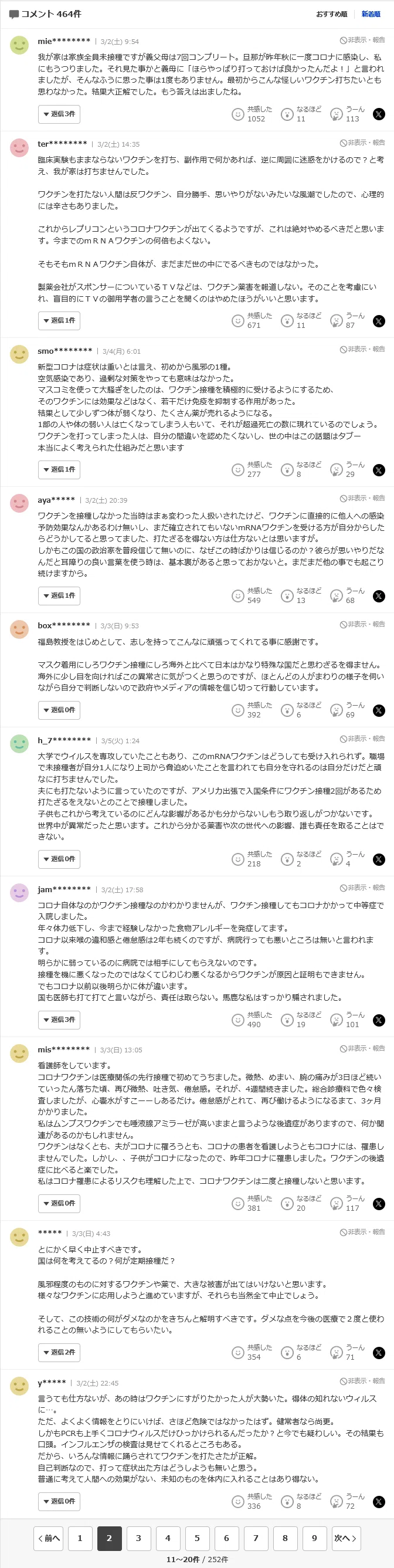The width and height of the screenshot is (394, 1568).
Task: Click the X share icon on ter's comment
Action: tap(379, 321)
